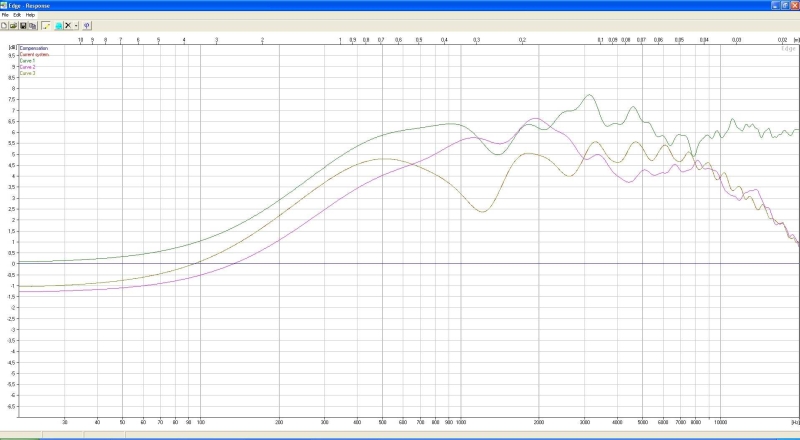Screen dimensions: 800x440
Task: Click the Copy toolbar icon
Action: pos(32,25)
